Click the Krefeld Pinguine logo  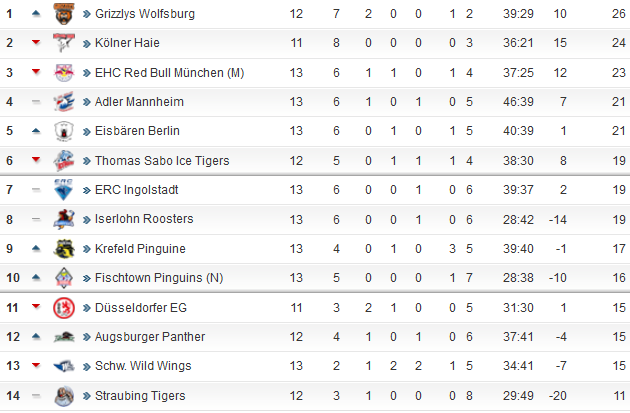(64, 249)
